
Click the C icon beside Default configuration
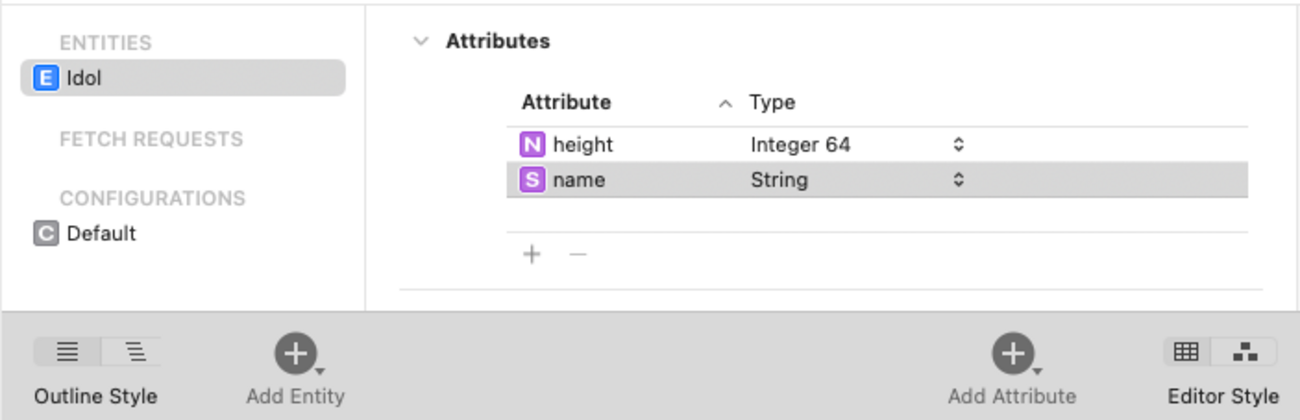[46, 233]
